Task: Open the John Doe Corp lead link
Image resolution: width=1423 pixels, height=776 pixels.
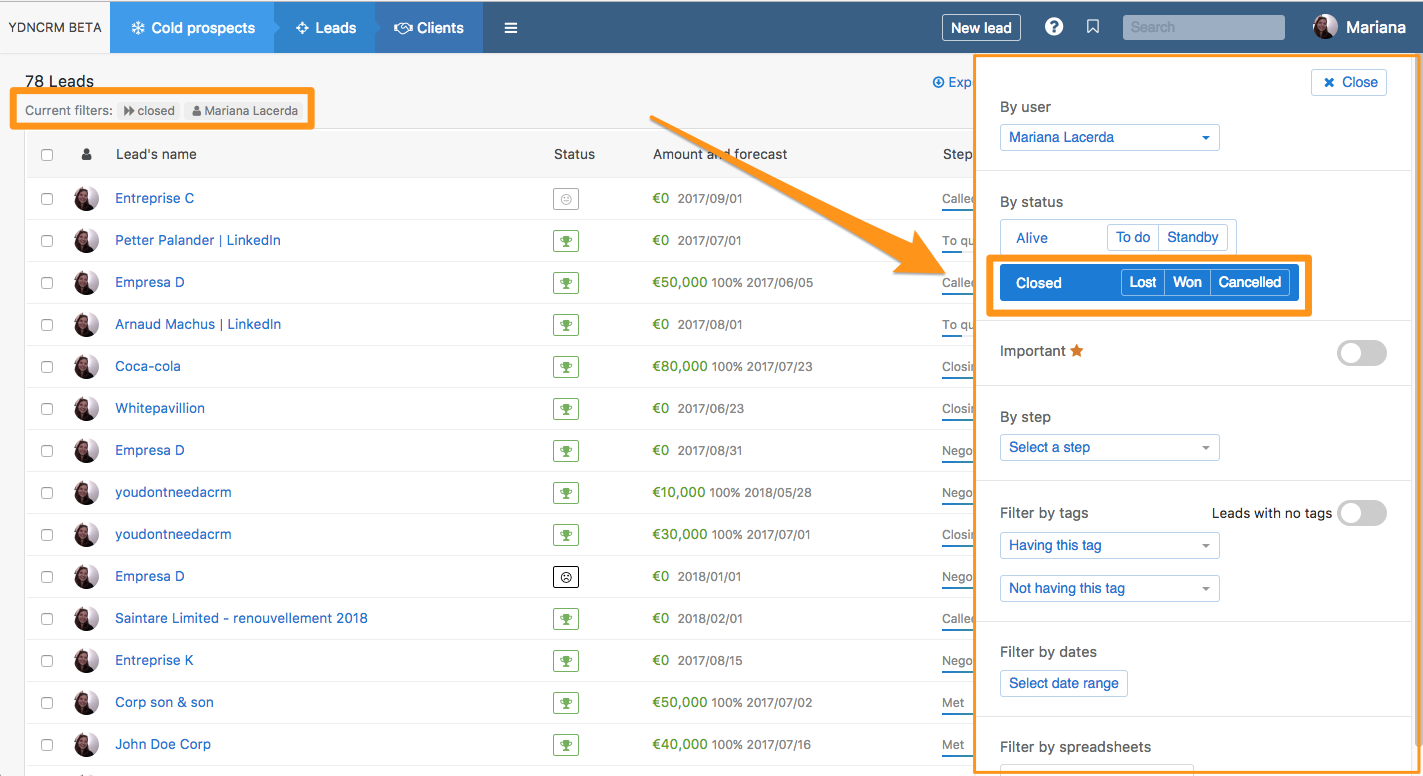Action: pyautogui.click(x=163, y=744)
